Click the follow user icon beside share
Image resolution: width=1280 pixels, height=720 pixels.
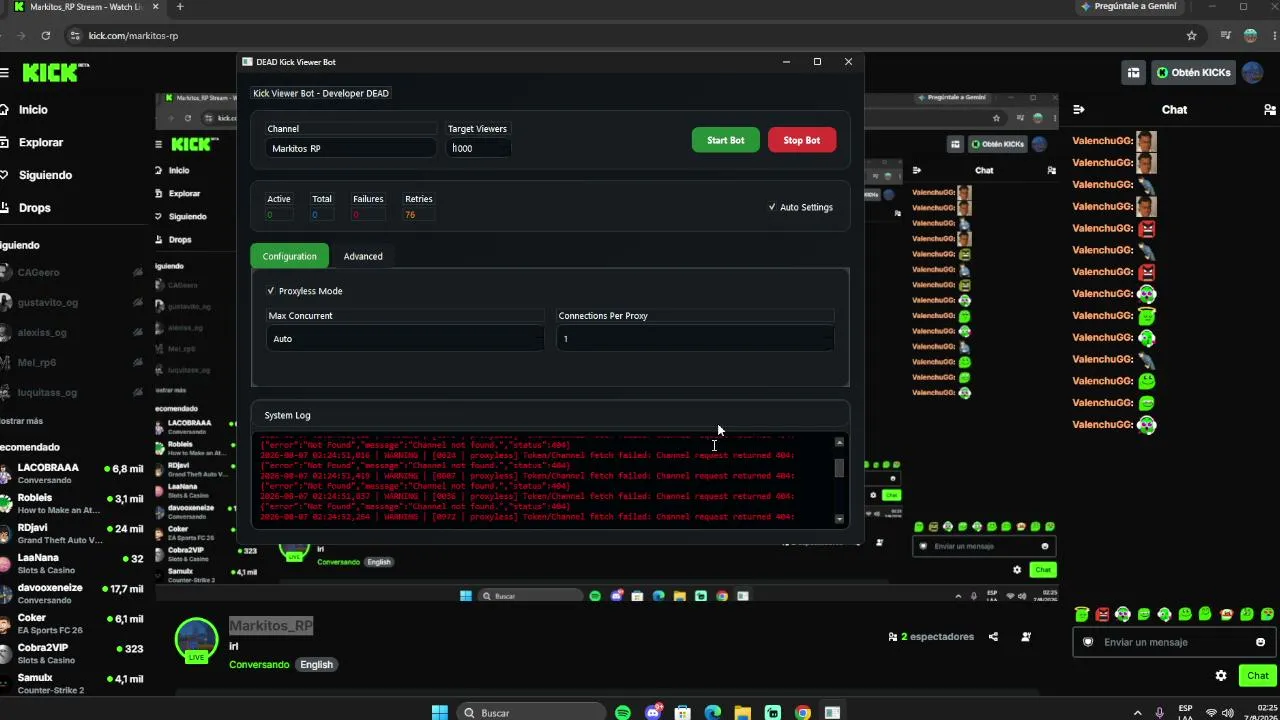pyautogui.click(x=1026, y=637)
